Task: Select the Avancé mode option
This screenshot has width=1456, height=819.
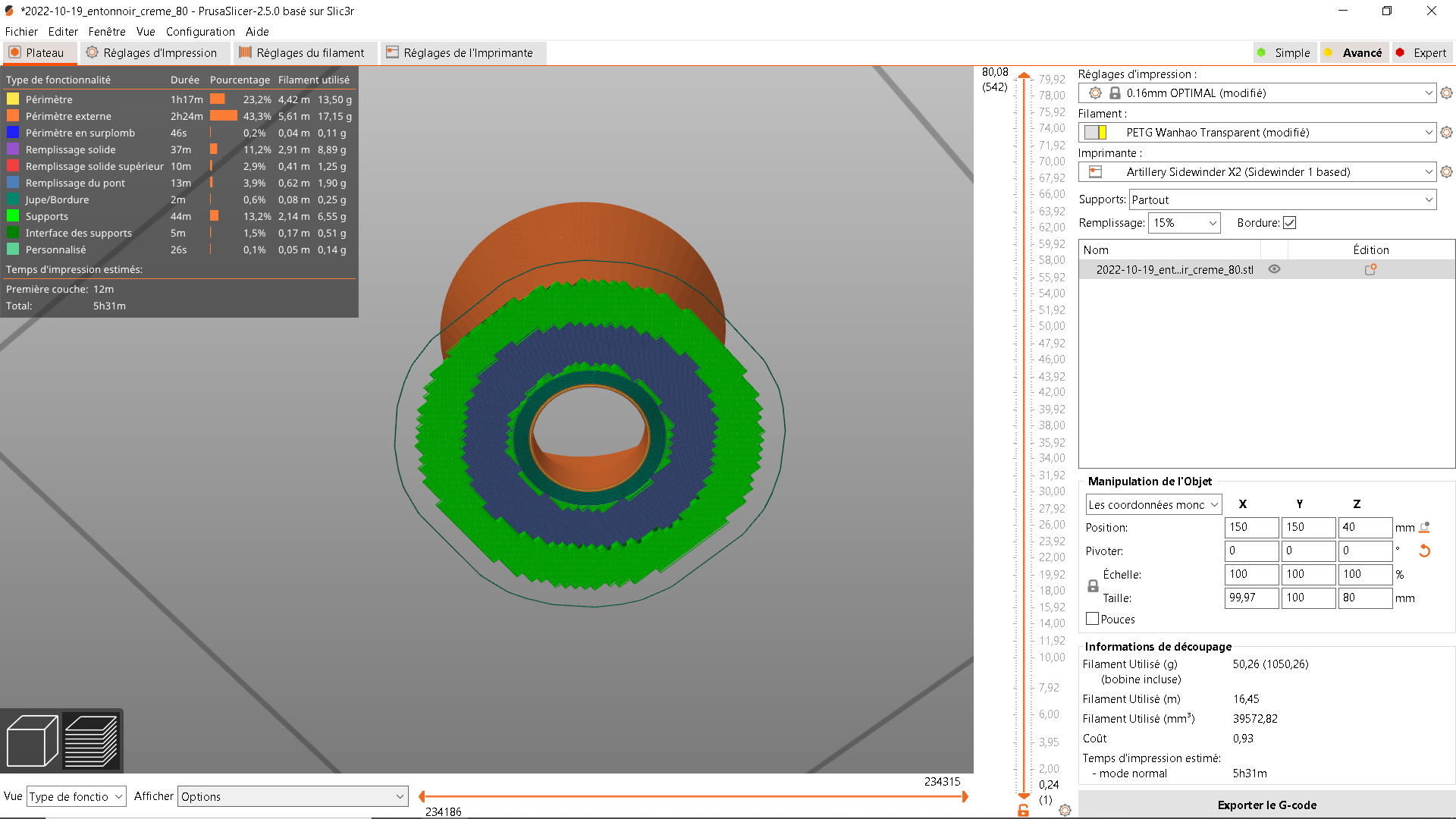Action: (1354, 53)
